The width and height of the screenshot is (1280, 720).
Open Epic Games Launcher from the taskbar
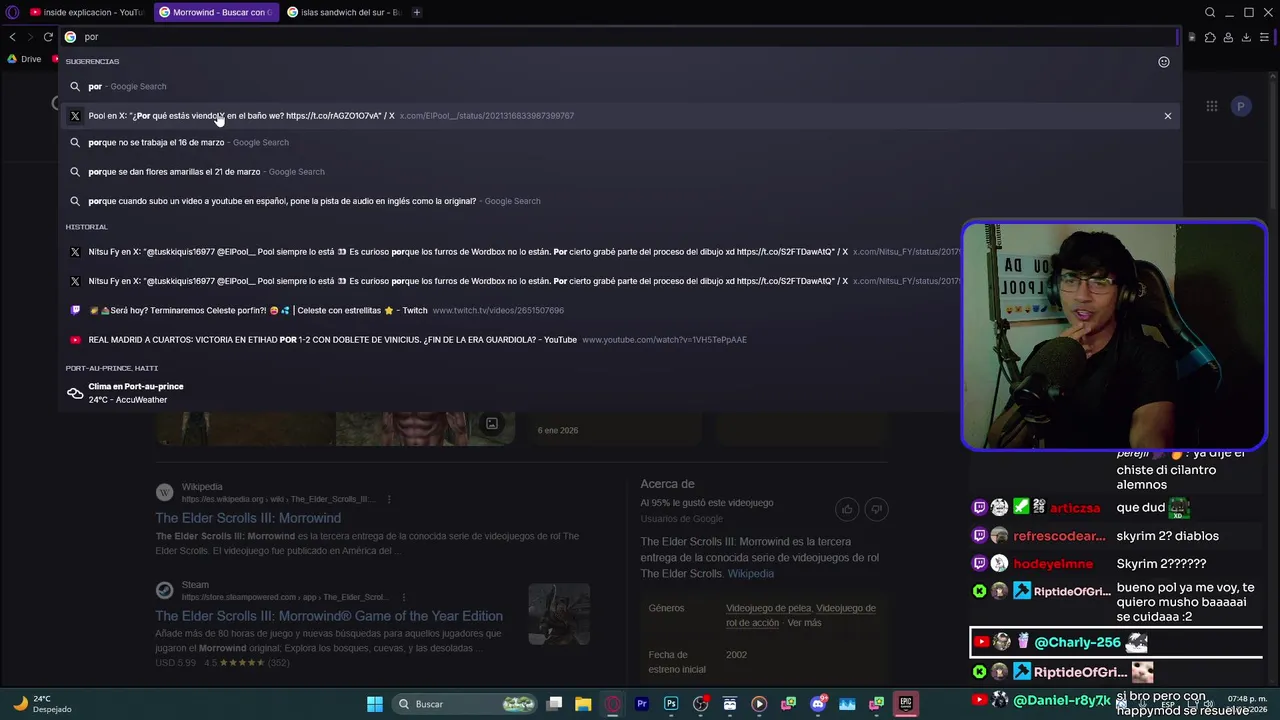(906, 704)
